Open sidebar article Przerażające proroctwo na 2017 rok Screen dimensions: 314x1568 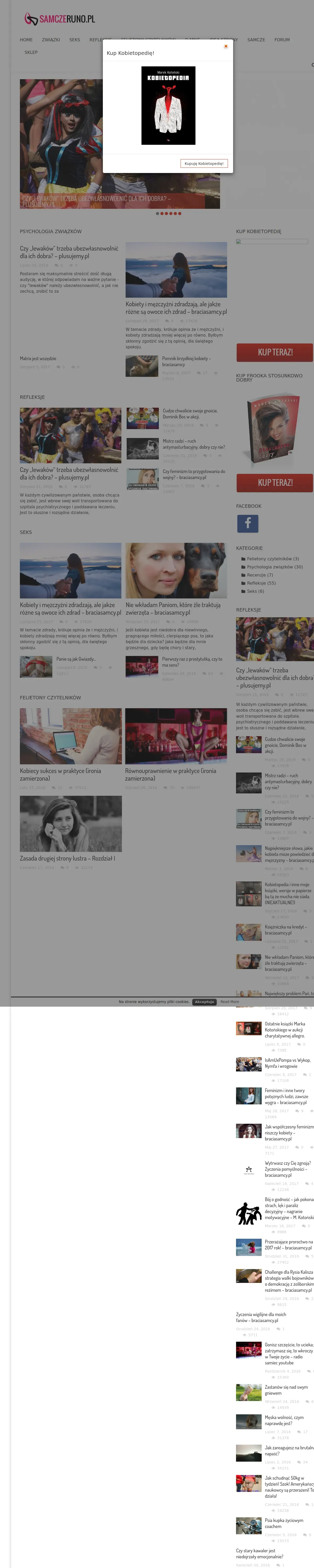[289, 1245]
